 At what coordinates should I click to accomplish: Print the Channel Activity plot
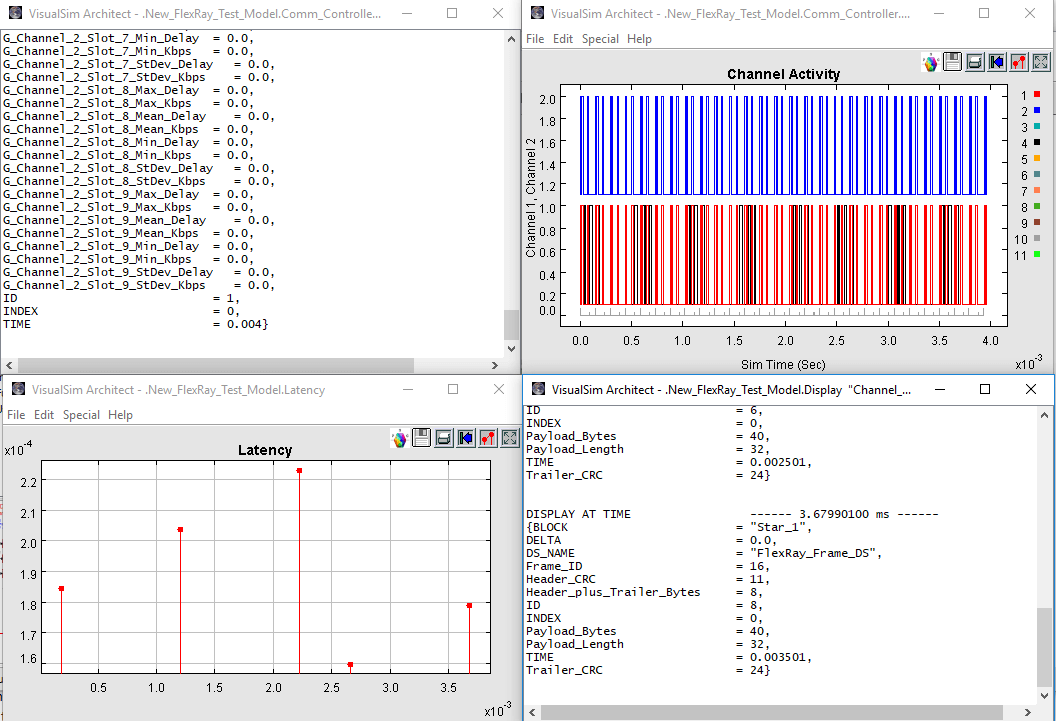tap(974, 62)
